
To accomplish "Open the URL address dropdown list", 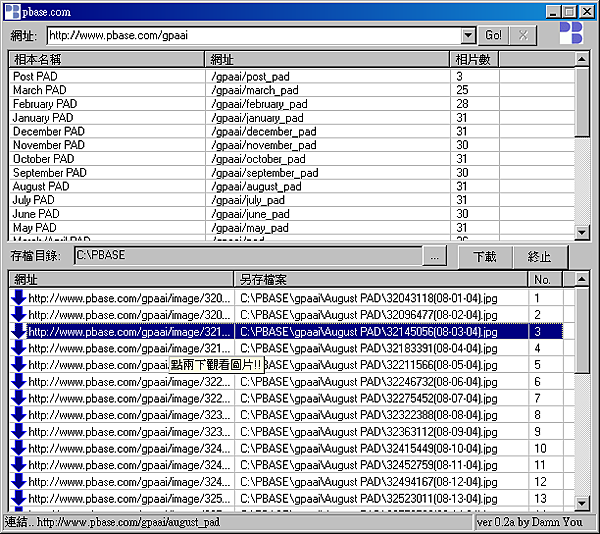I will click(468, 36).
